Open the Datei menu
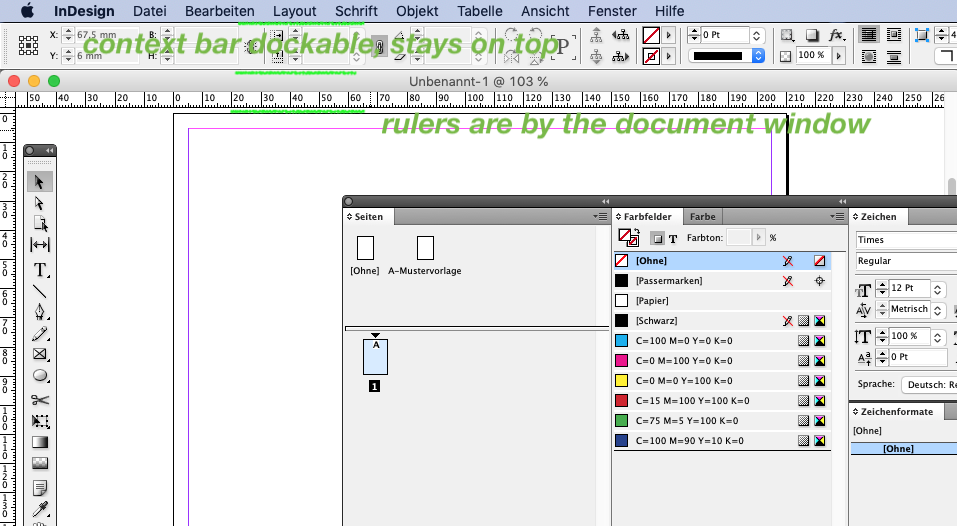The width and height of the screenshot is (957, 526). click(150, 11)
